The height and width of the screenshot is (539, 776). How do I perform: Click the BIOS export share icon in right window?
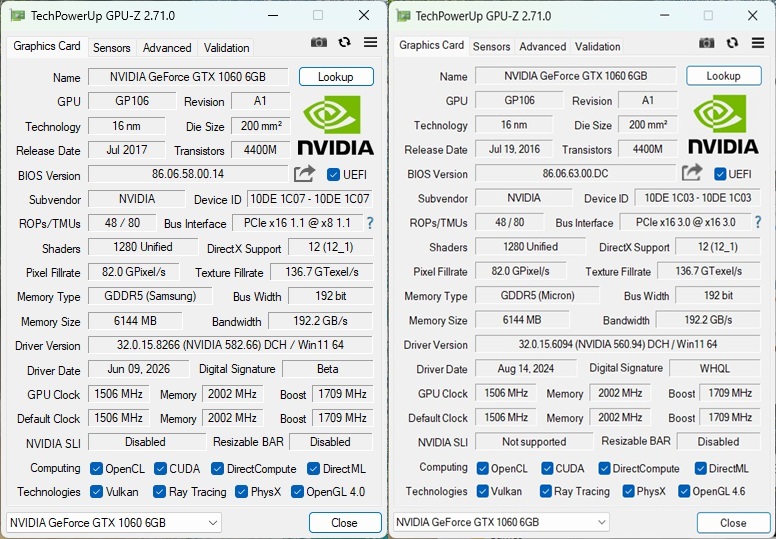click(x=692, y=173)
